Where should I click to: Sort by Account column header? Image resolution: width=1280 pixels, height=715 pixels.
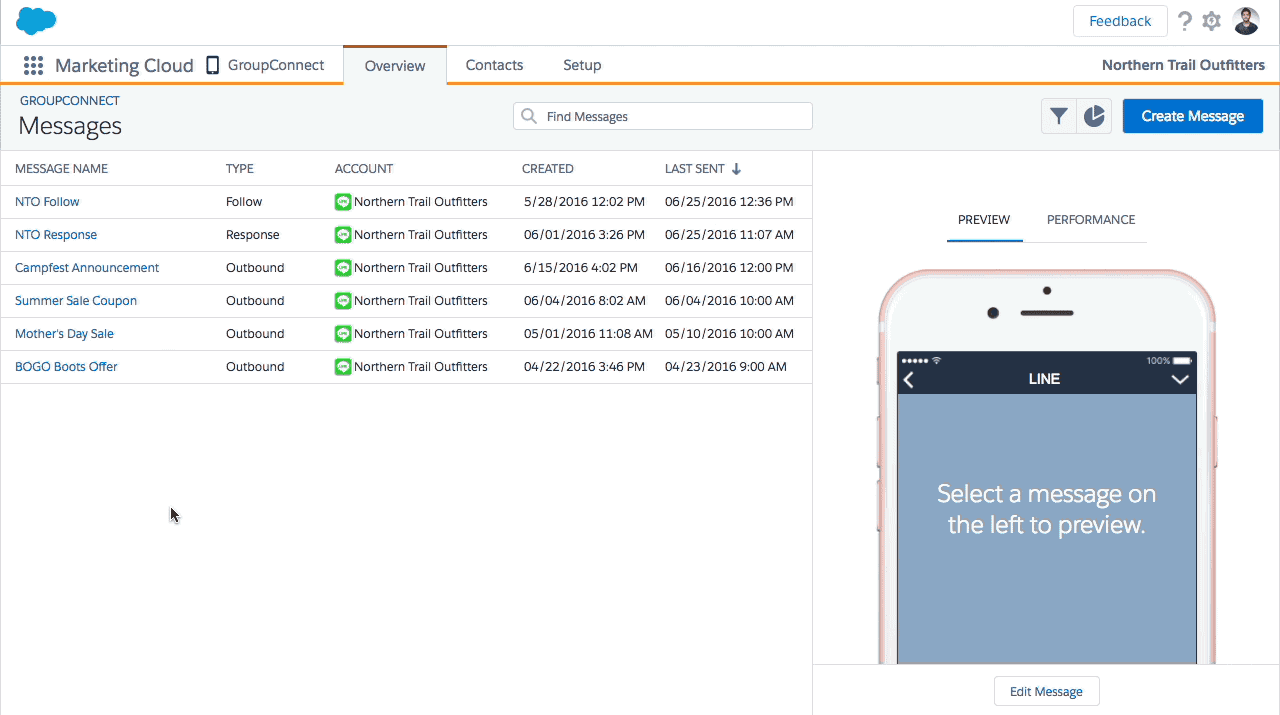[364, 169]
